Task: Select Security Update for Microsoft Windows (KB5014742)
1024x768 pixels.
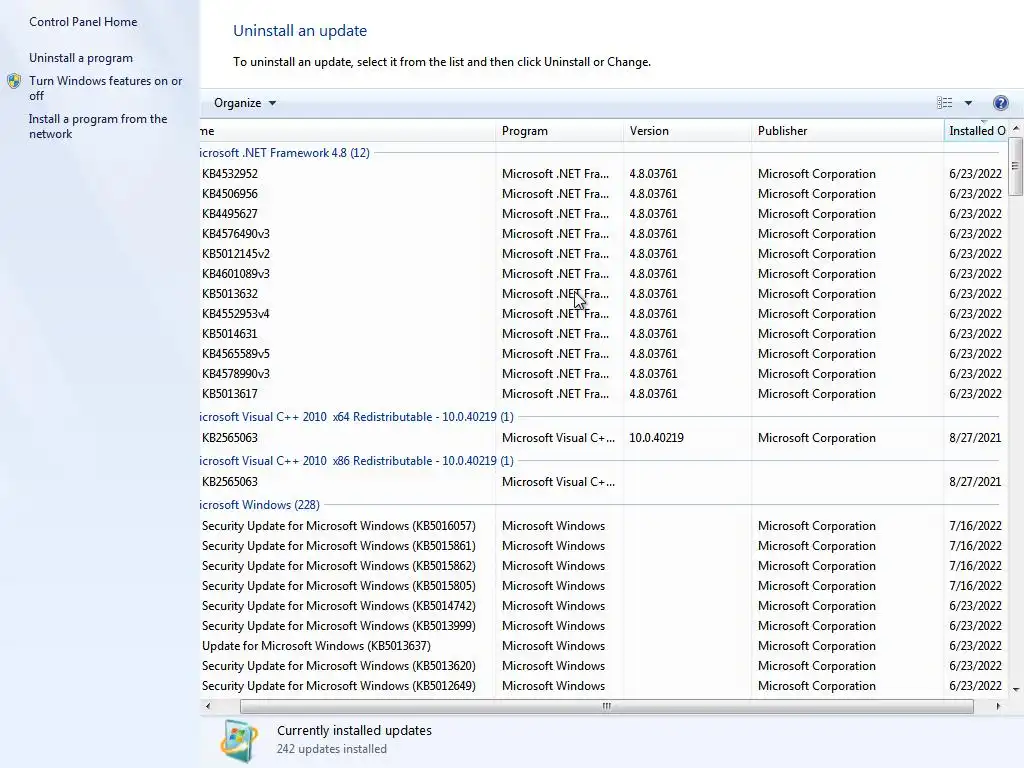Action: pos(604,606)
